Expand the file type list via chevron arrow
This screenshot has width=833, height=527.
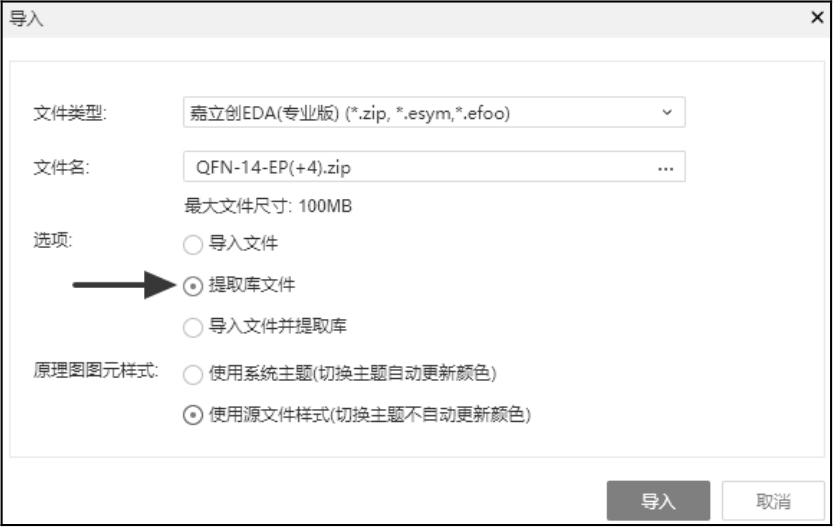click(667, 113)
